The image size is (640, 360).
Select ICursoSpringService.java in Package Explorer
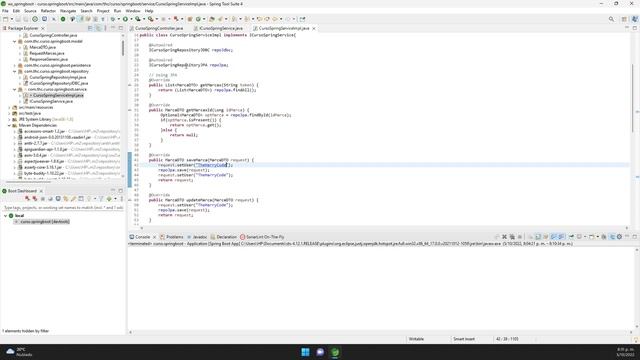pos(51,101)
